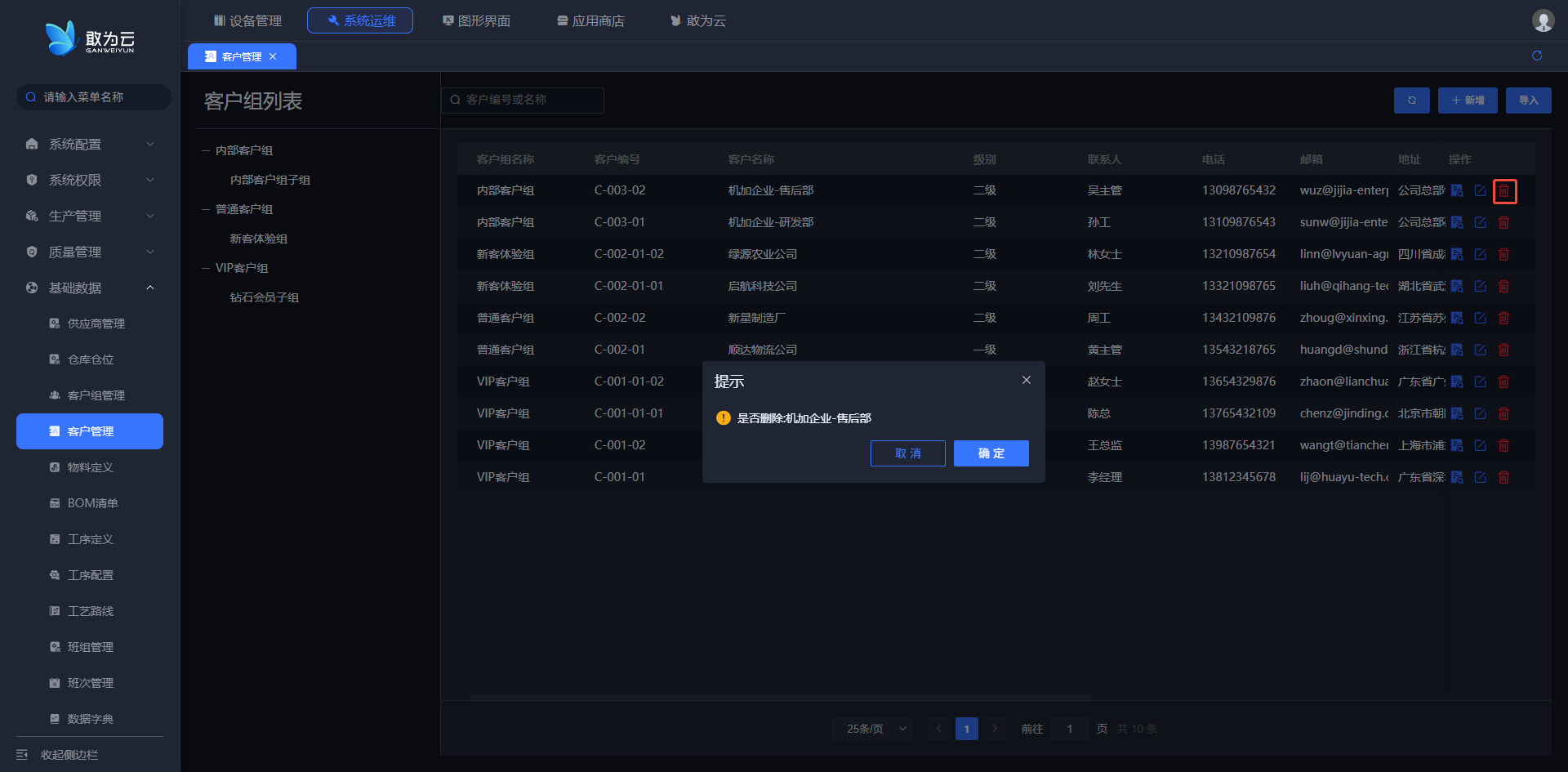This screenshot has height=772, width=1568.
Task: Open 供应商管理 in the sidebar
Action: point(96,324)
